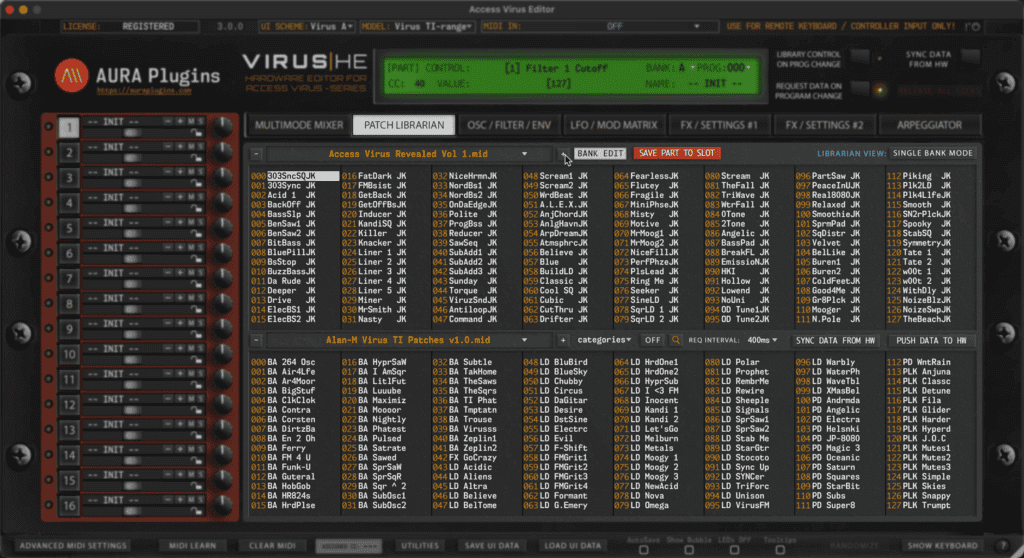Click Bank Edit button
Screen dimensions: 1024x558
coord(600,154)
